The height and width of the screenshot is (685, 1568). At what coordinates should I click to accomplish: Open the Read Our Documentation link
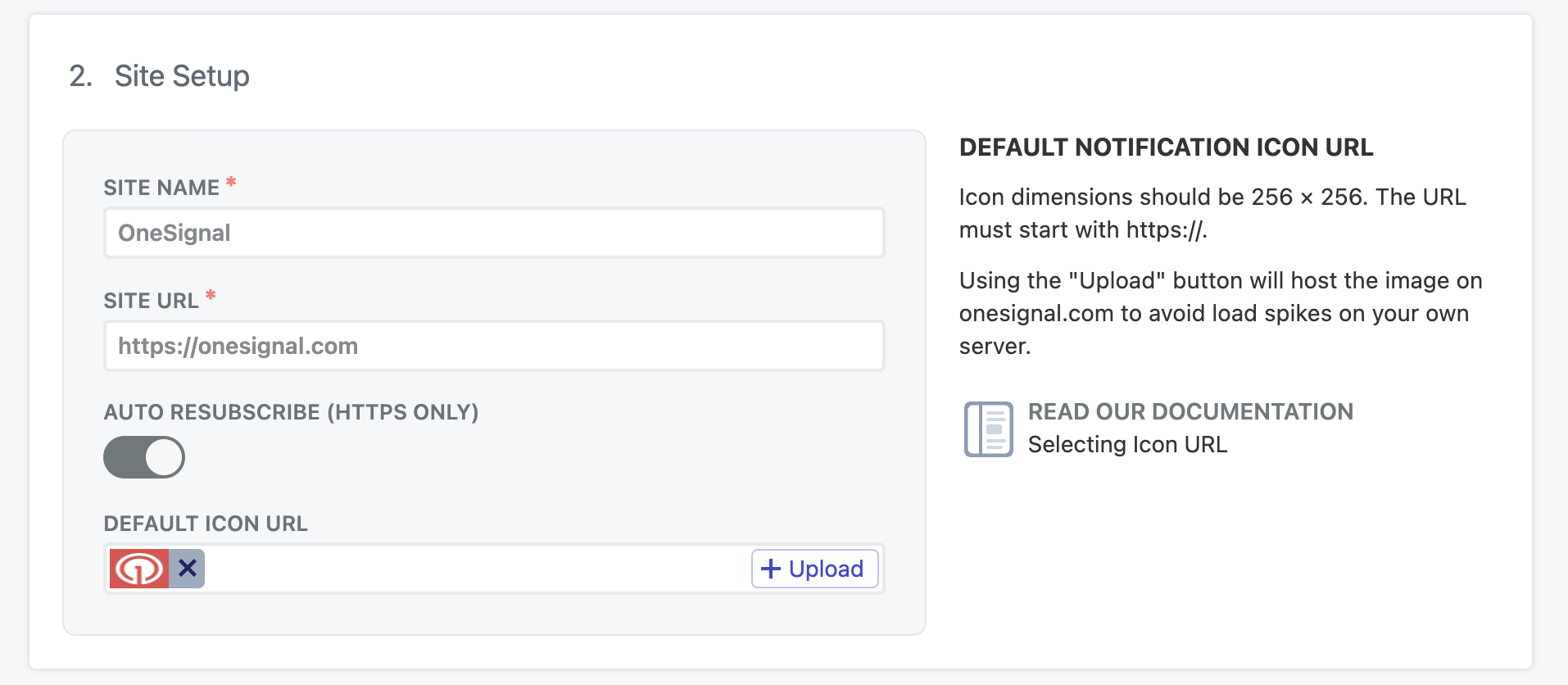[1190, 411]
